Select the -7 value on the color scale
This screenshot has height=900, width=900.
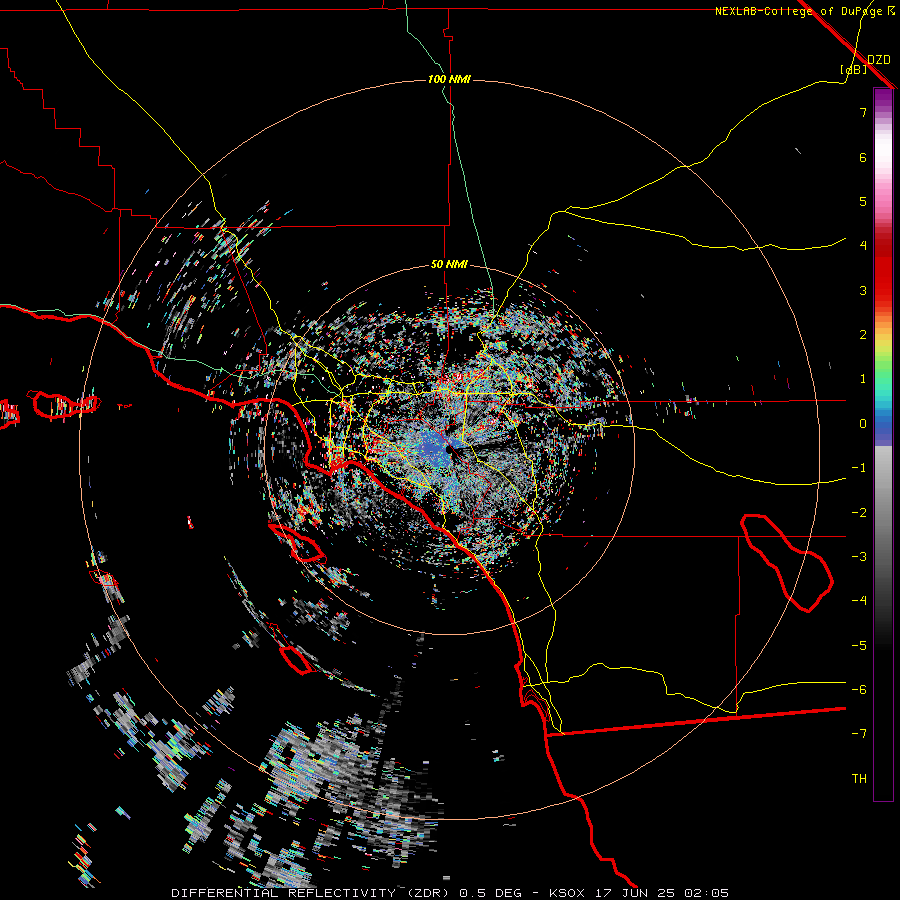click(859, 734)
